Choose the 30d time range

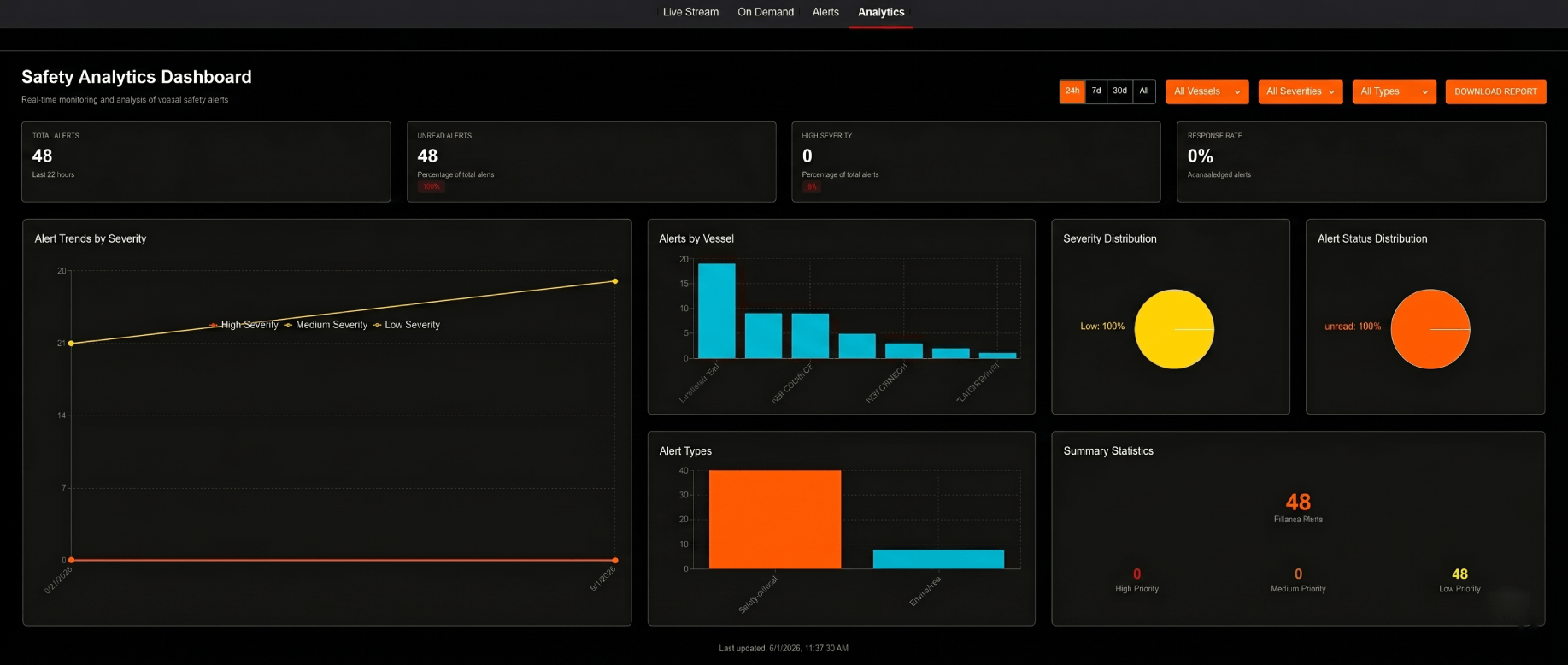pos(1120,91)
